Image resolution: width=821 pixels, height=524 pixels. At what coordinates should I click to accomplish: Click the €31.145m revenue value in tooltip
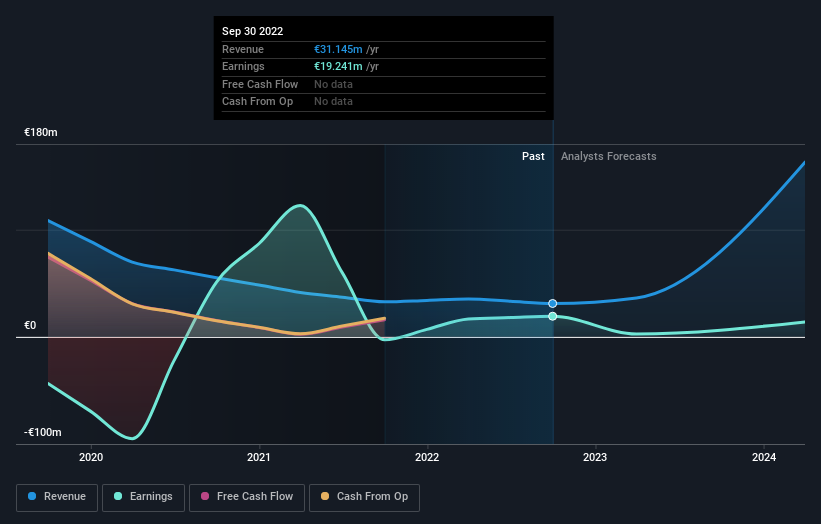pos(338,49)
